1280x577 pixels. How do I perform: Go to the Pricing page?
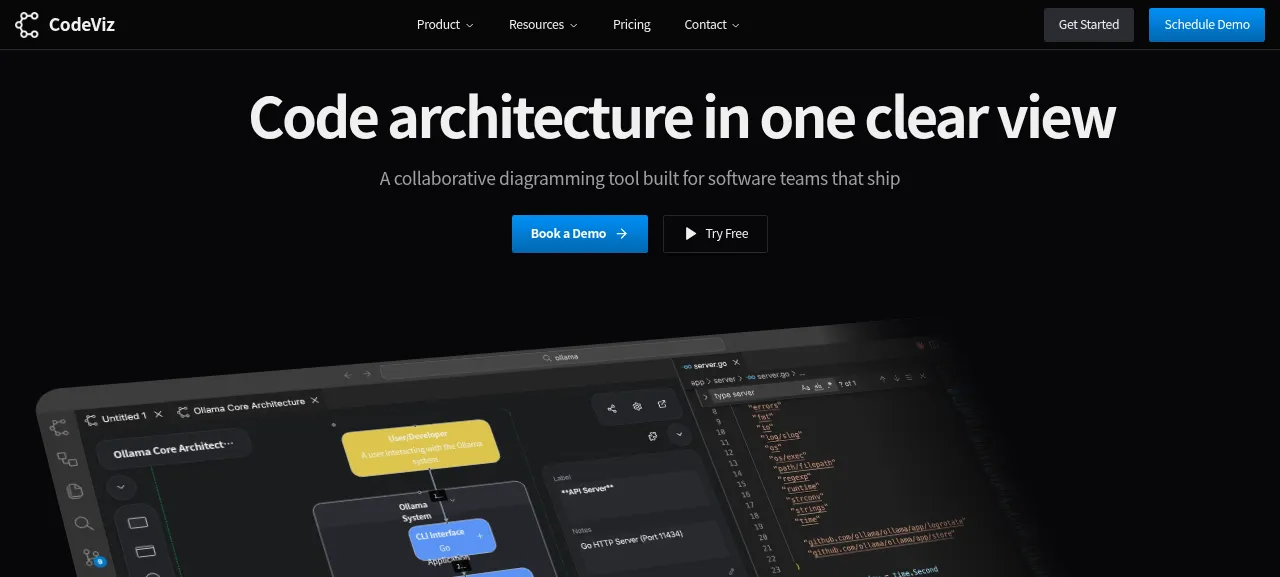(632, 24)
